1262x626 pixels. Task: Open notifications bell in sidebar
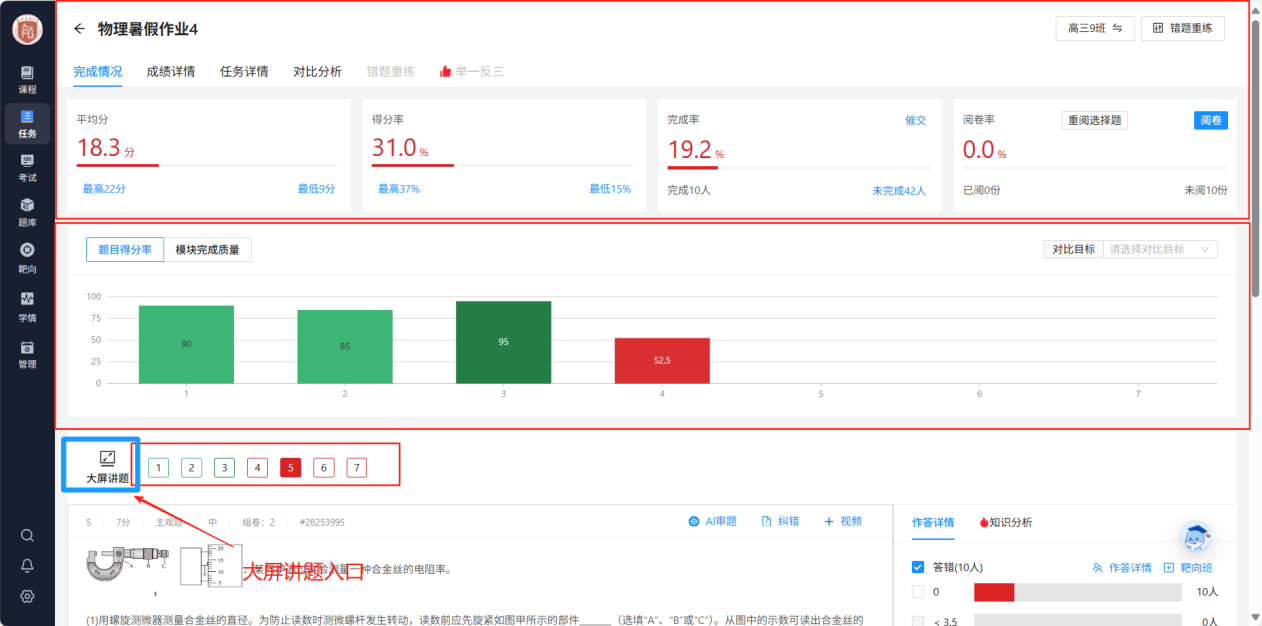27,565
